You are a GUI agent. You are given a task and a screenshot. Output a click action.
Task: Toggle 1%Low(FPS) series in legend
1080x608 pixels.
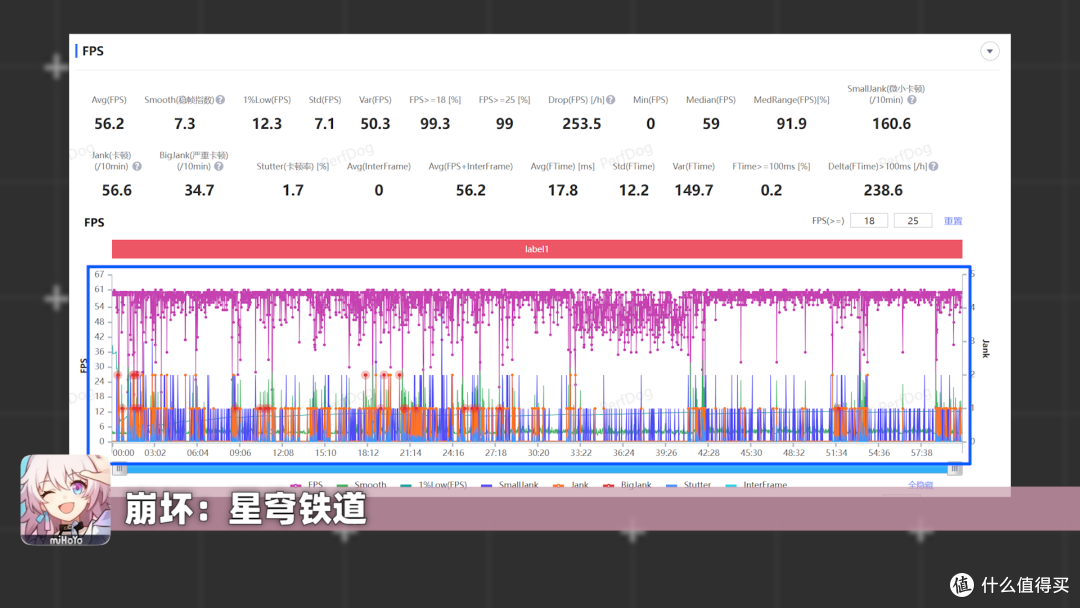434,485
